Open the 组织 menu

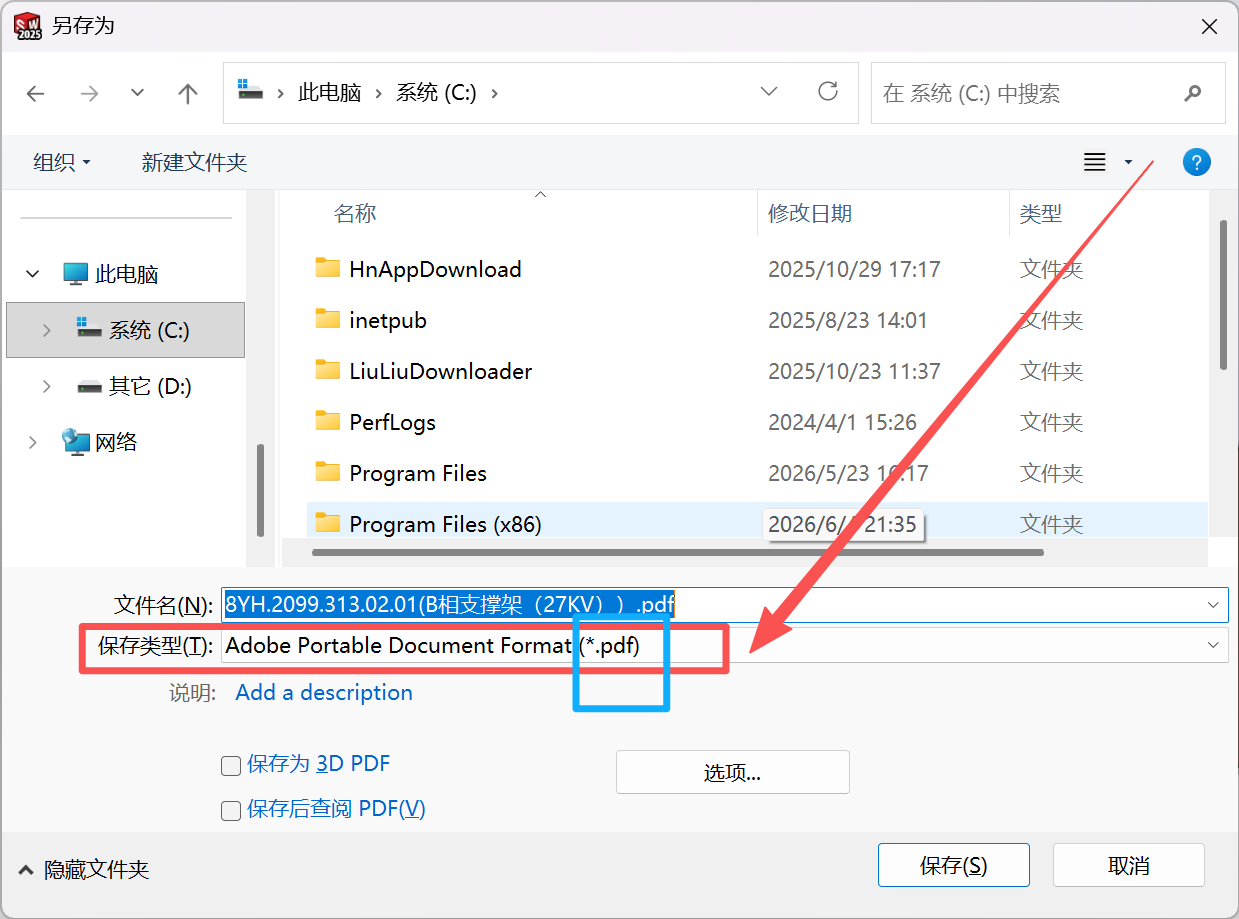[62, 162]
